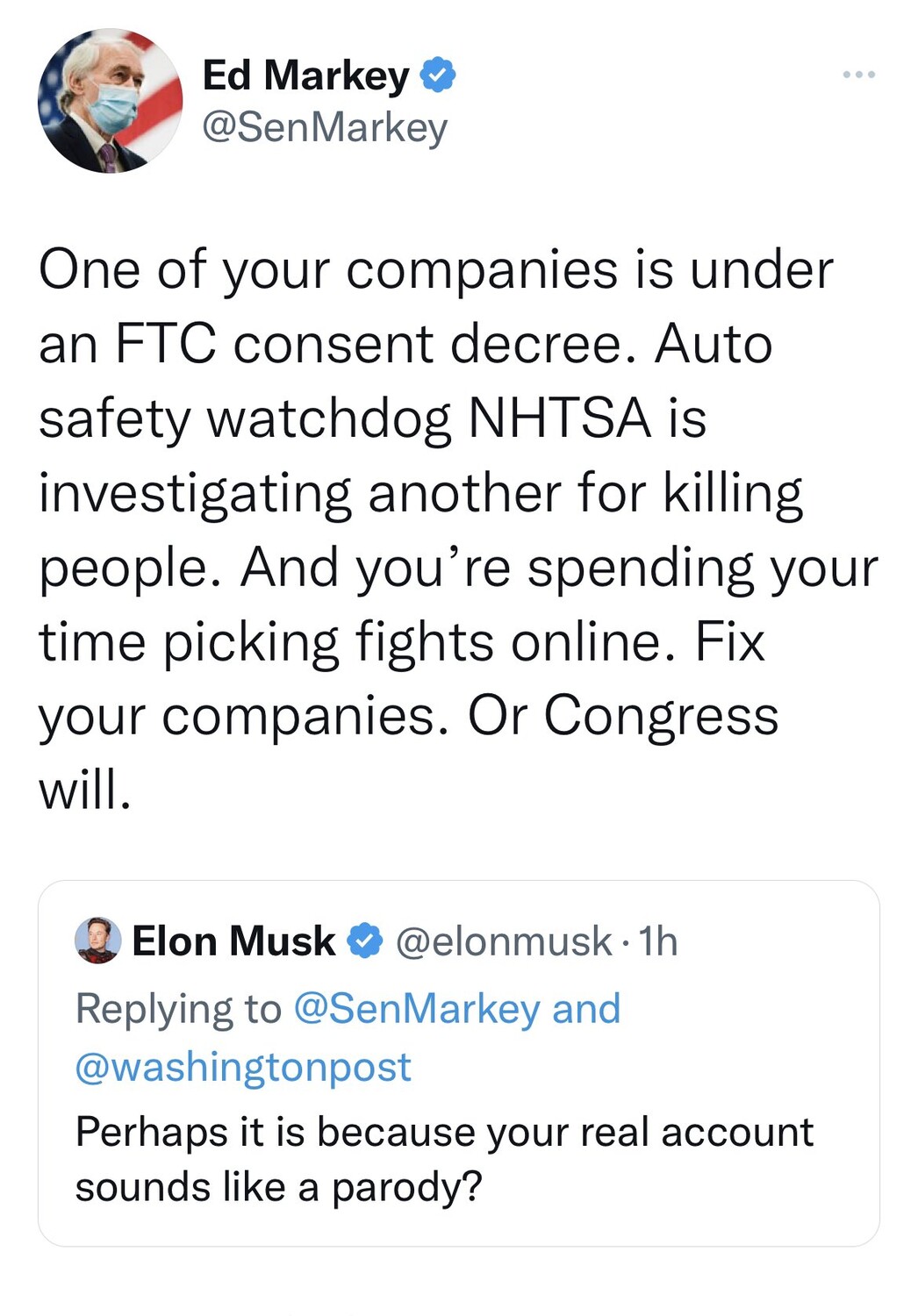Click the blue word "and" in the reply line
The width and height of the screenshot is (918, 1316).
pyautogui.click(x=586, y=1009)
